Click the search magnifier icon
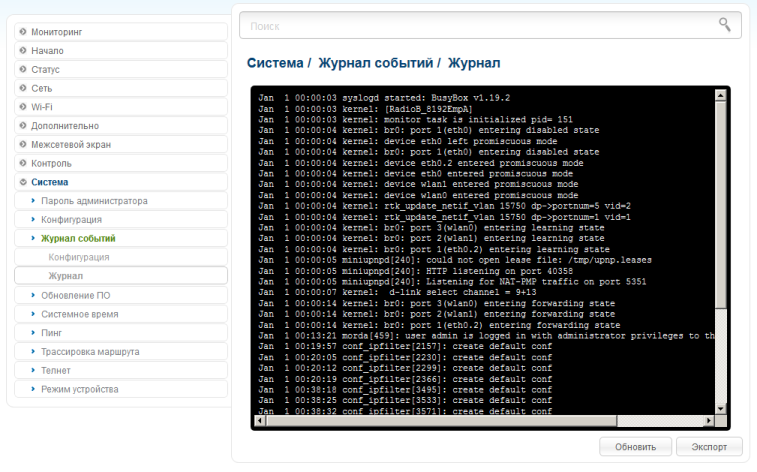This screenshot has height=472, width=757. pyautogui.click(x=724, y=24)
